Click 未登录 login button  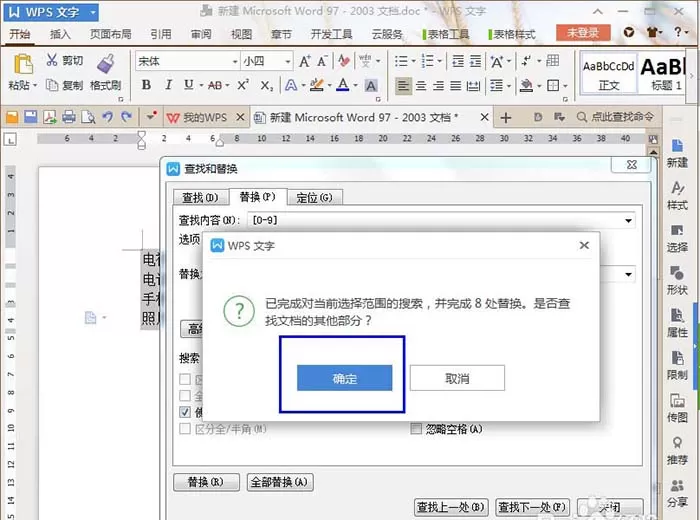coord(583,33)
